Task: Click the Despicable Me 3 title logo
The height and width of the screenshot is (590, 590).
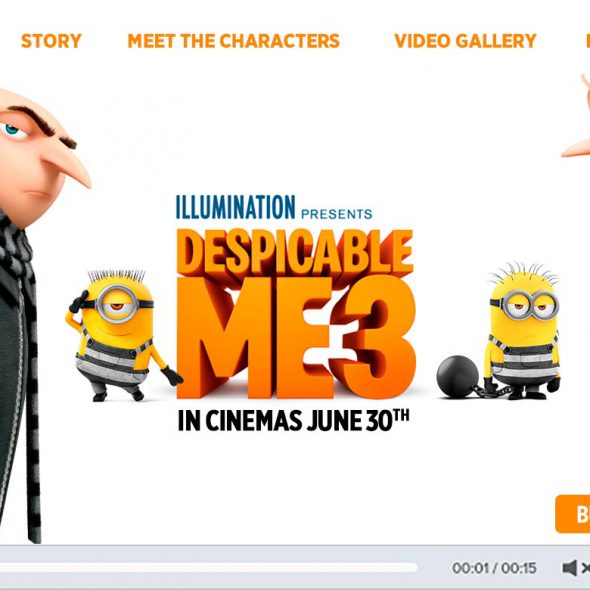Action: pyautogui.click(x=296, y=314)
